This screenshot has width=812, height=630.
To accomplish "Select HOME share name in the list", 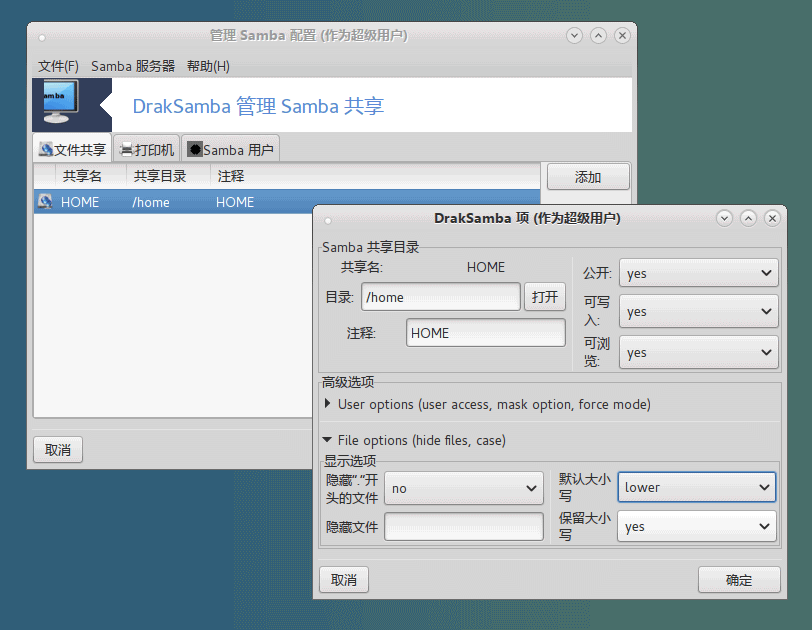I will (x=80, y=202).
